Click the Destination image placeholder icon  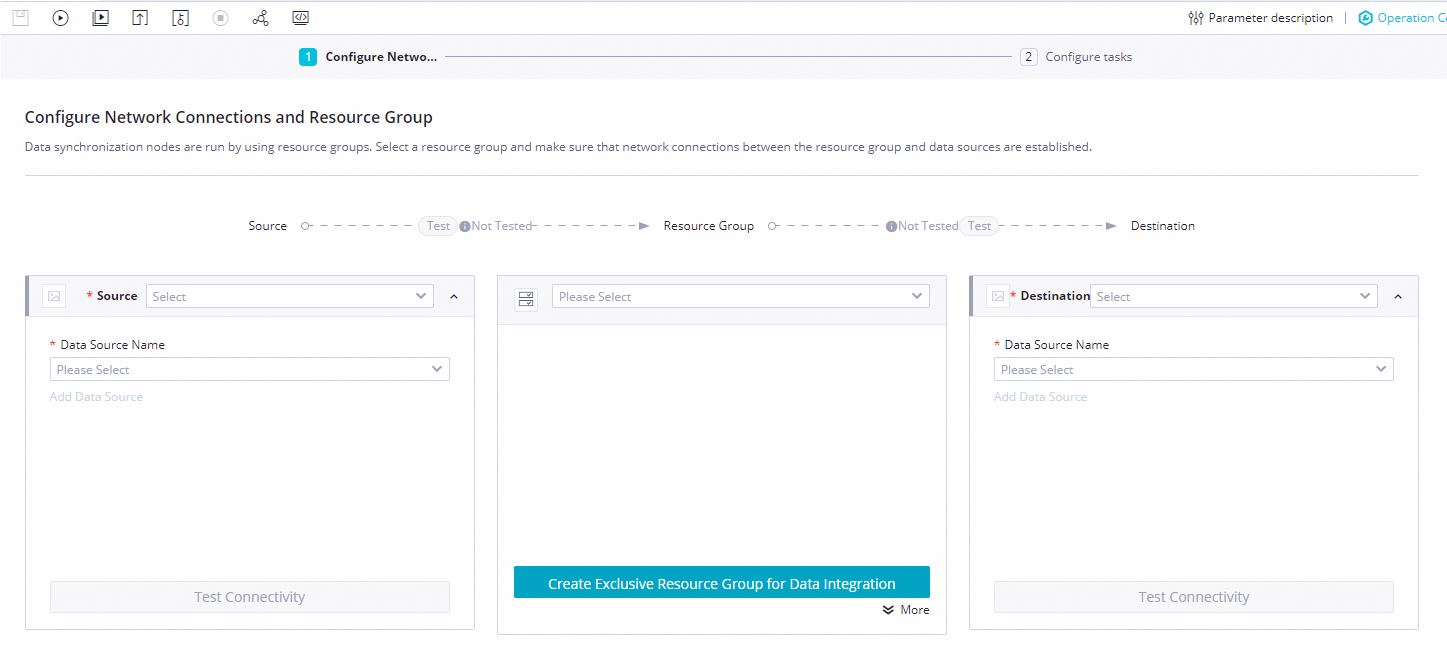[x=998, y=296]
